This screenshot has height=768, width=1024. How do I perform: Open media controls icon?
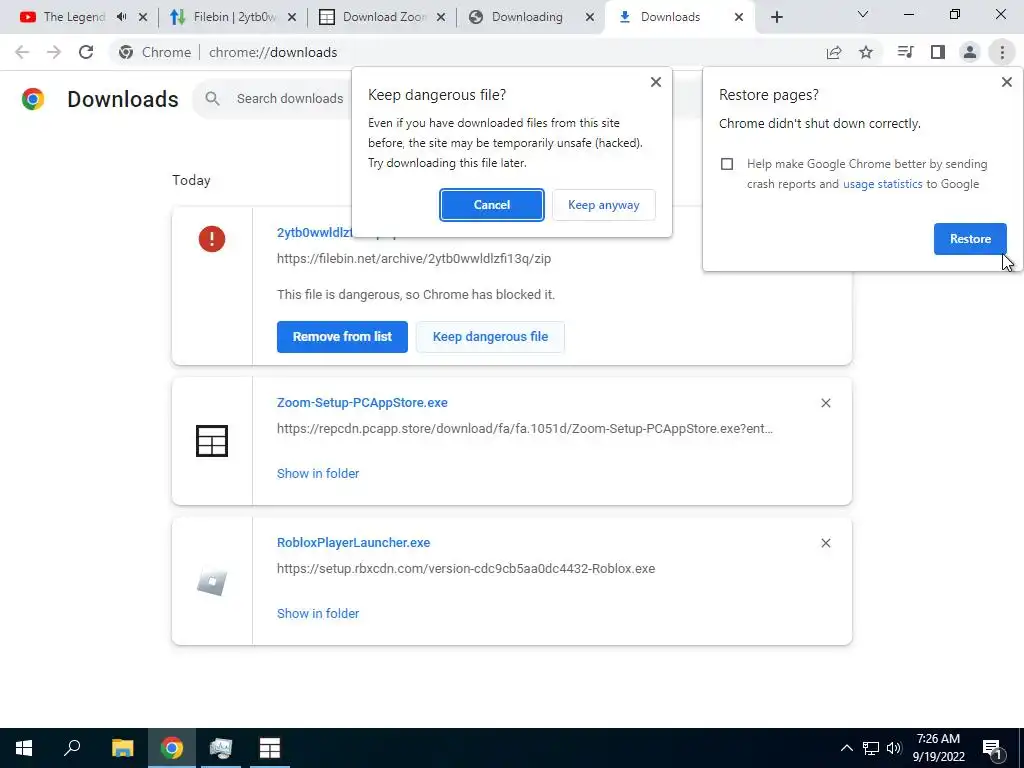(x=905, y=52)
